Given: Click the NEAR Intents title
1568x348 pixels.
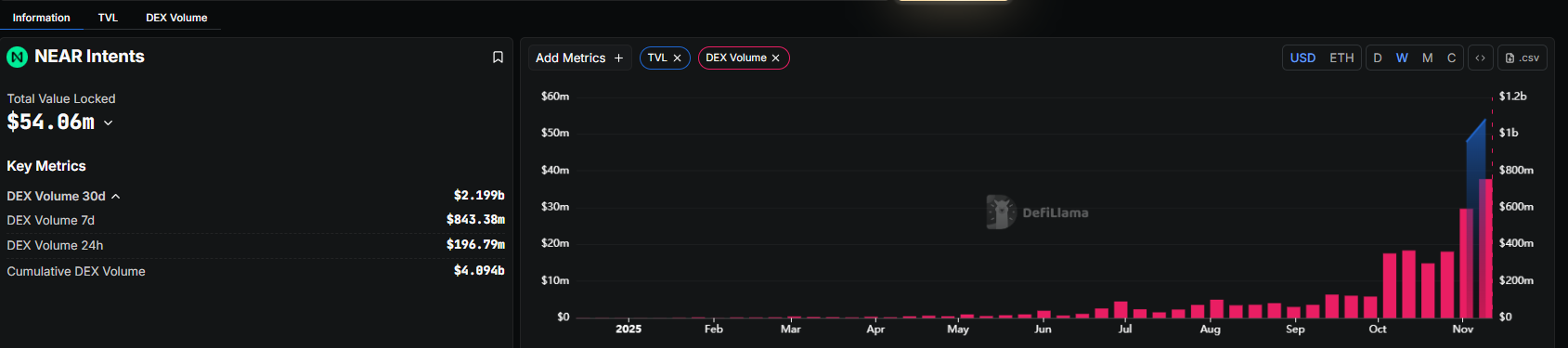Looking at the screenshot, I should [x=89, y=57].
